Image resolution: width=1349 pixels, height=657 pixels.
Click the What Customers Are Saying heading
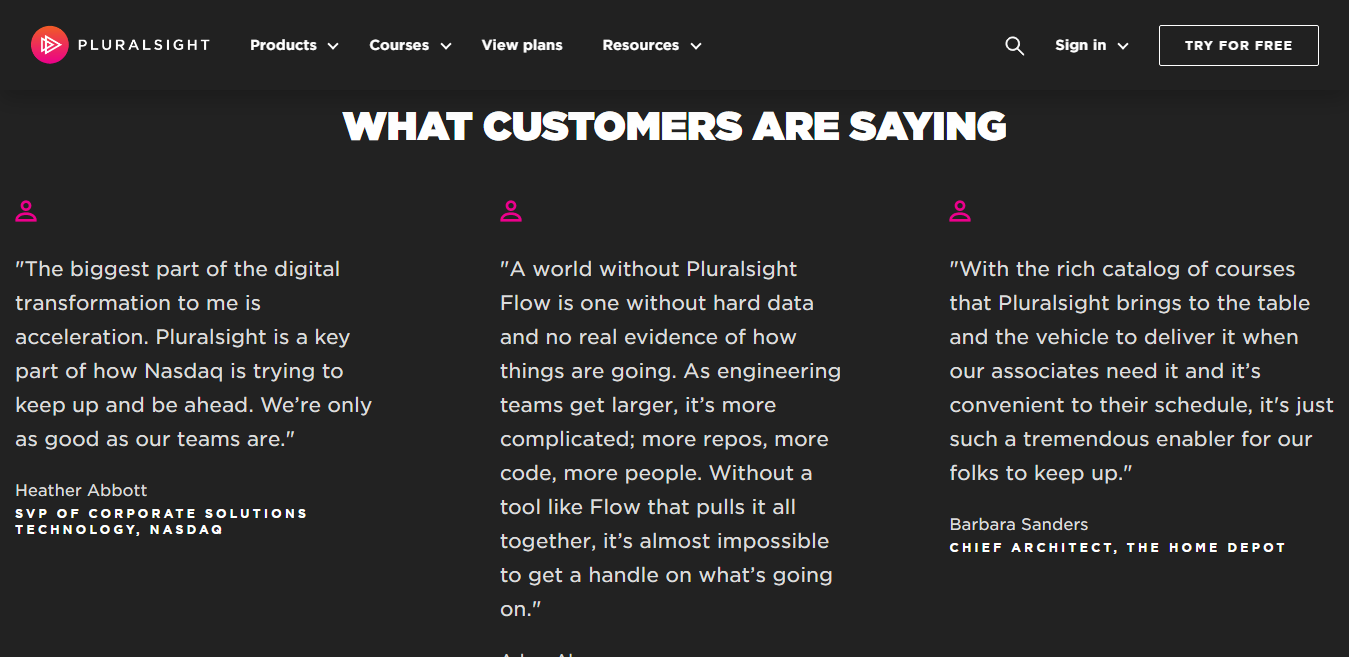[674, 126]
